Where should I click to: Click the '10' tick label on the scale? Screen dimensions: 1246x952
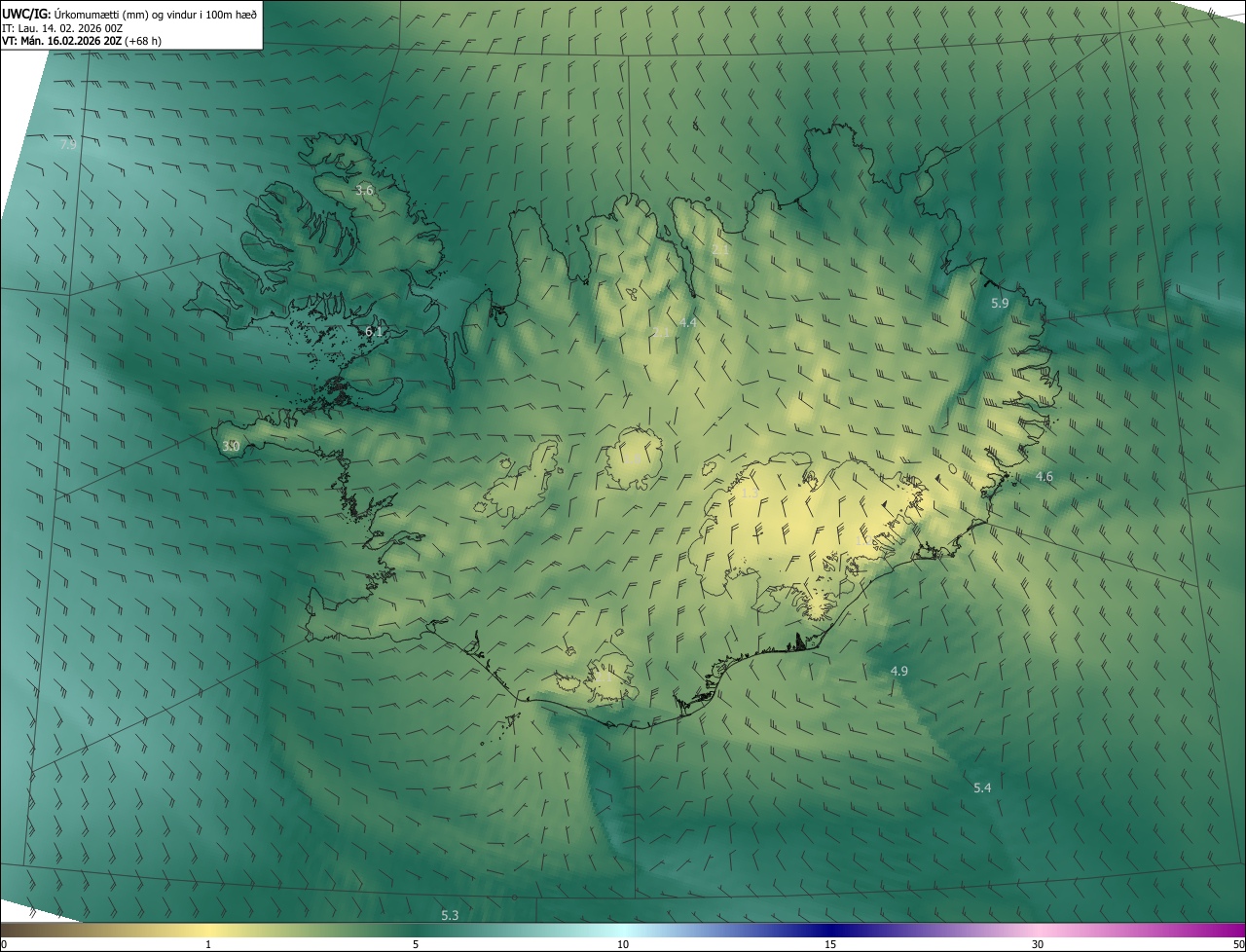click(623, 945)
